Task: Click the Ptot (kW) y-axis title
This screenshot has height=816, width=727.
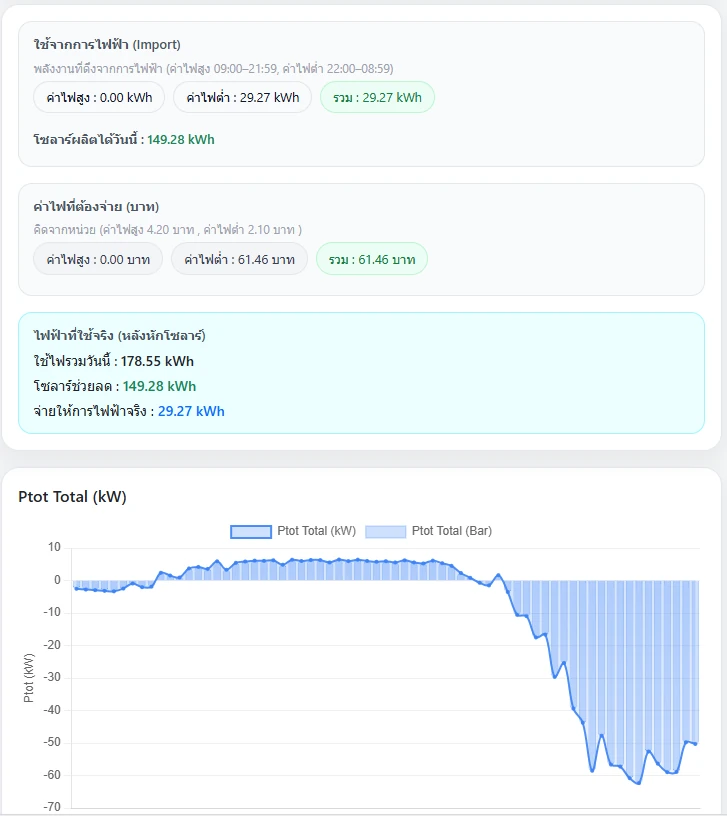Action: coord(29,677)
